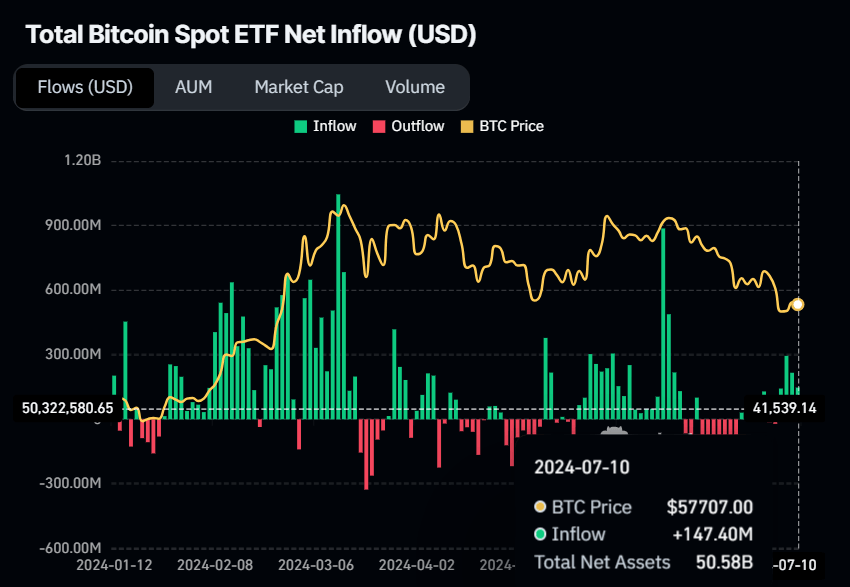Click the deepest red outflow bar below the axis
Screen dimensions: 850x587
(368, 460)
